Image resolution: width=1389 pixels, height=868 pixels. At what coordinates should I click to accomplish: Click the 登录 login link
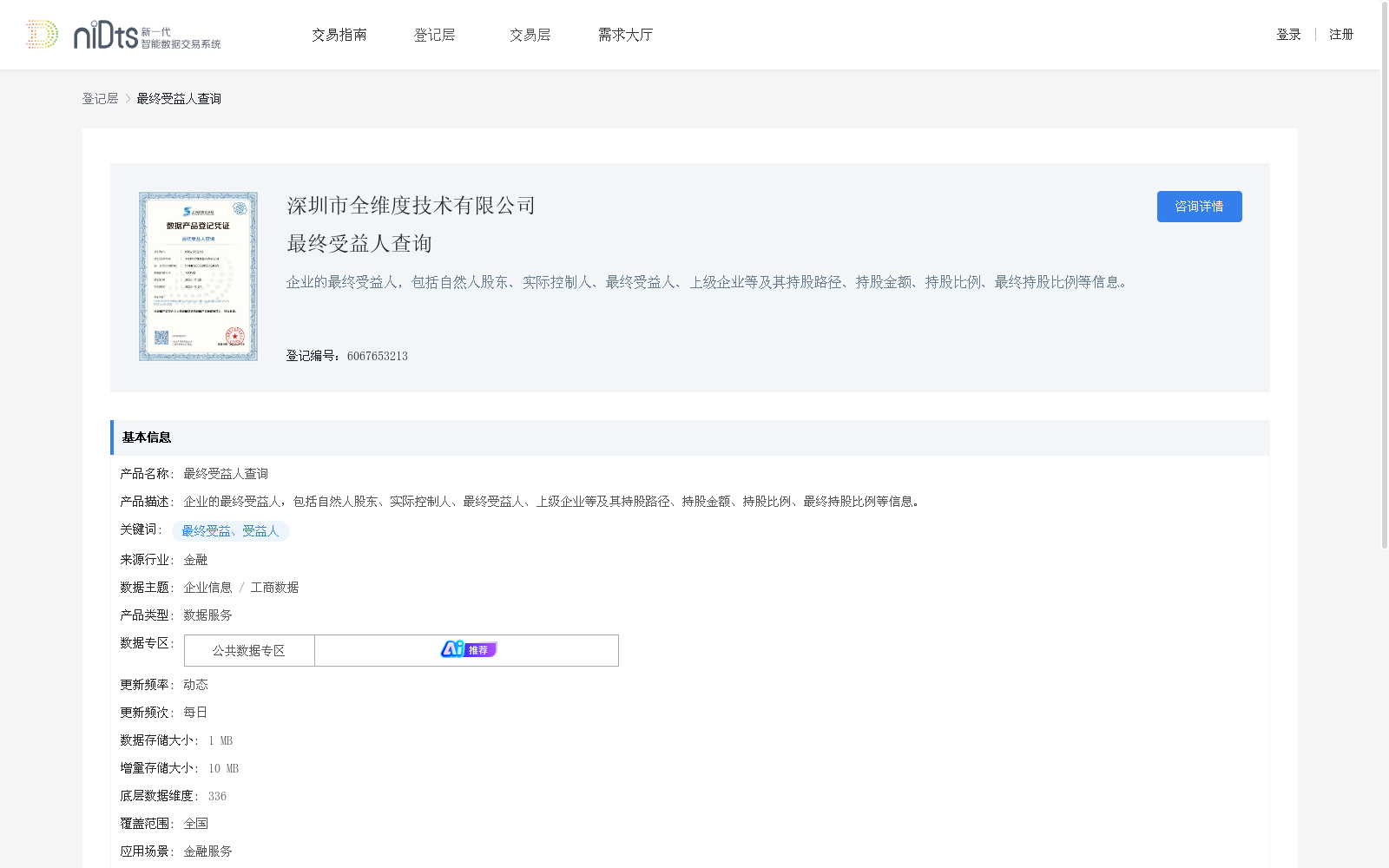click(1287, 34)
